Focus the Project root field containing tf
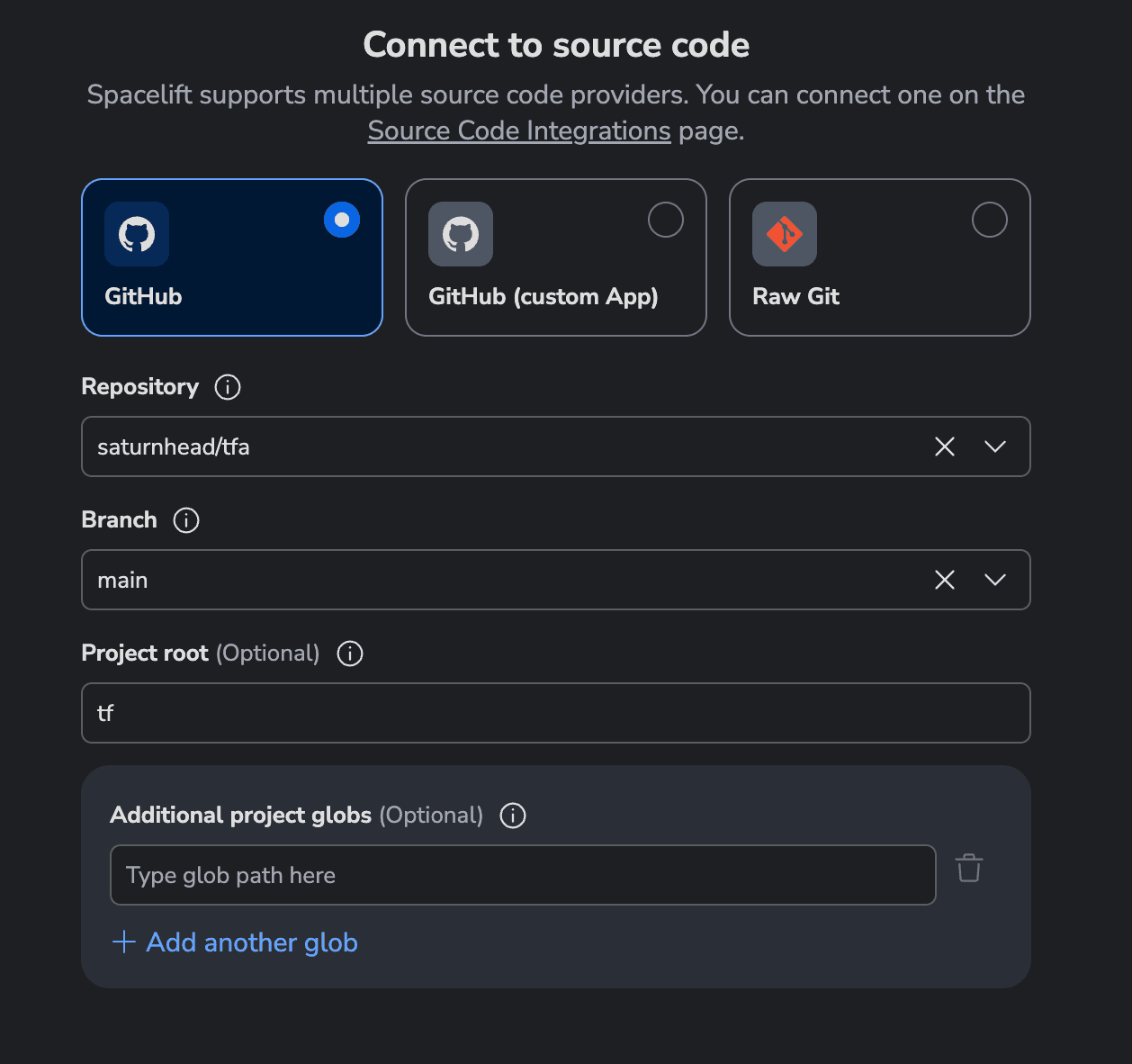Image resolution: width=1132 pixels, height=1064 pixels. tap(555, 713)
